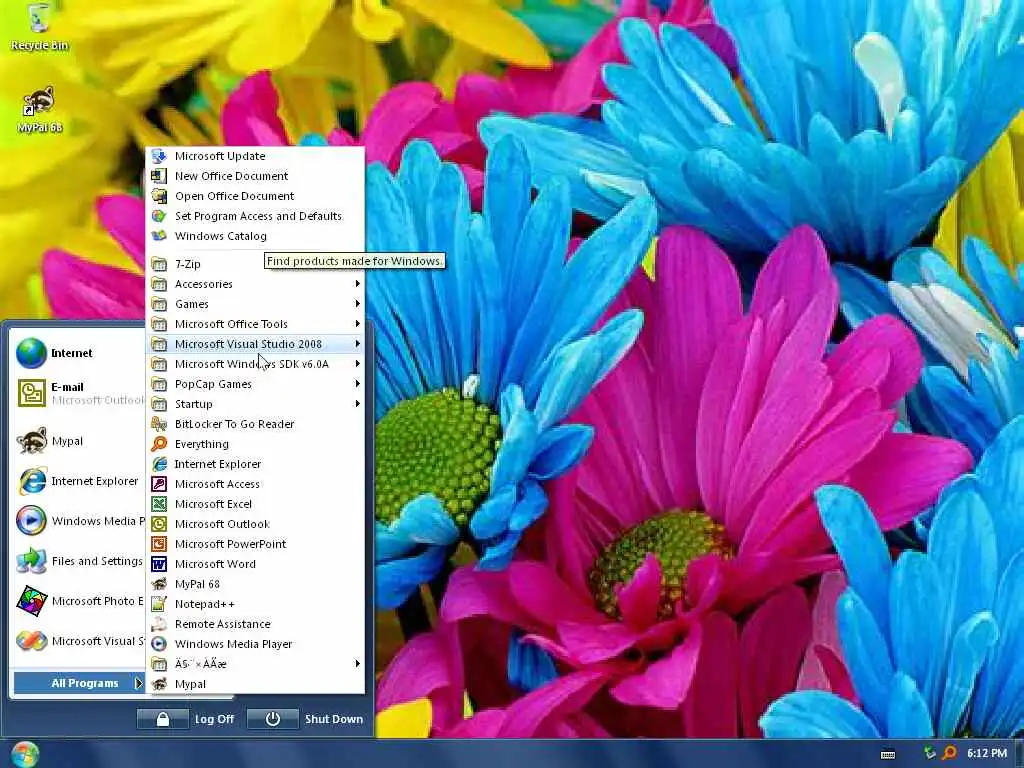
Task: Click the Windows Media Player icon in programs list
Action: [x=159, y=644]
